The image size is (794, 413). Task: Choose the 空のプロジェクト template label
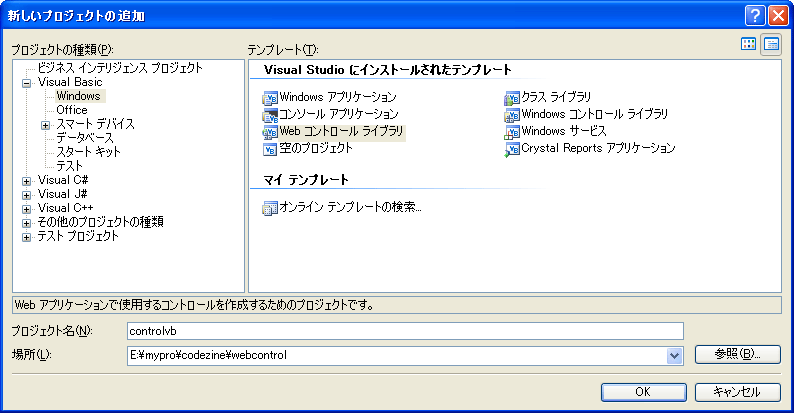point(316,148)
